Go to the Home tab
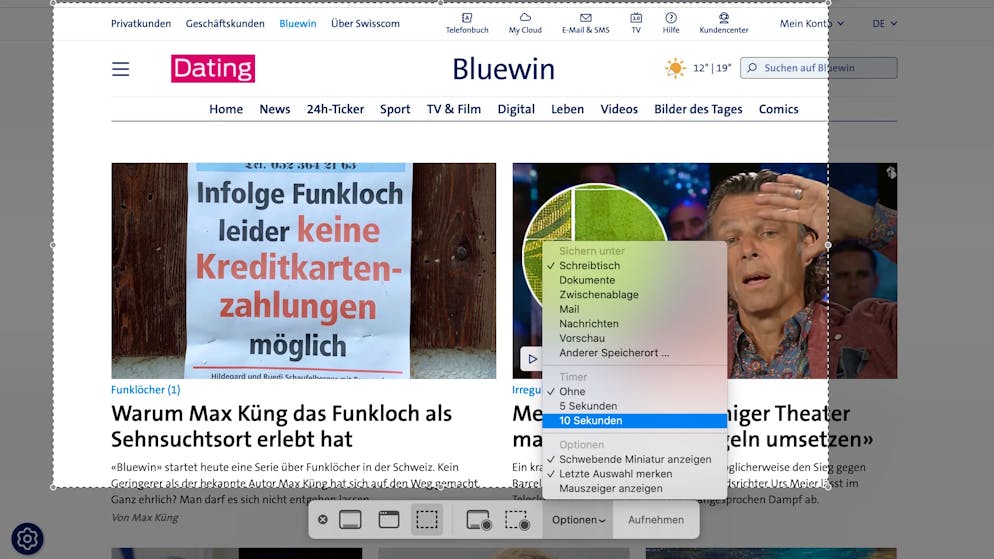994x559 pixels. click(x=226, y=109)
